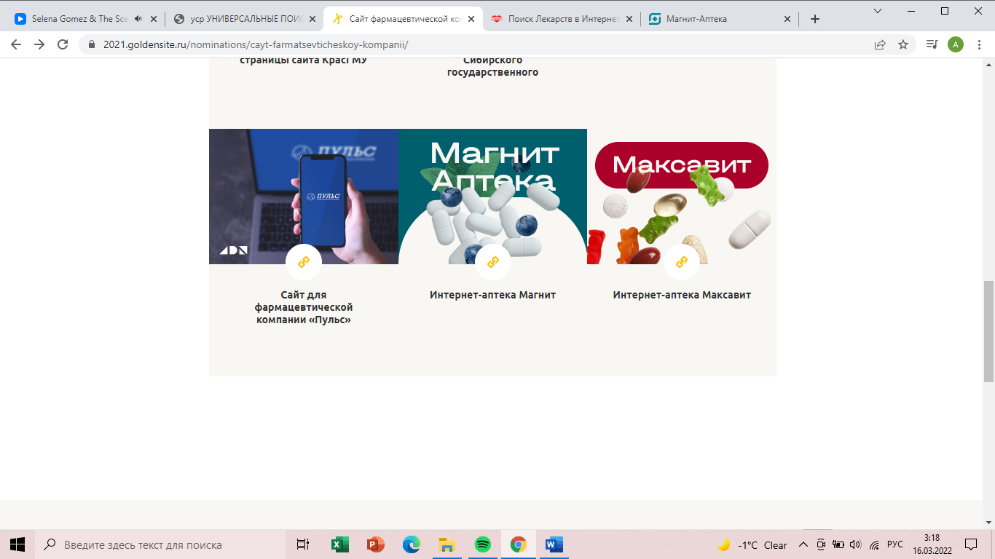The height and width of the screenshot is (559, 995).
Task: Open the media control icon in toolbar
Action: point(932,44)
